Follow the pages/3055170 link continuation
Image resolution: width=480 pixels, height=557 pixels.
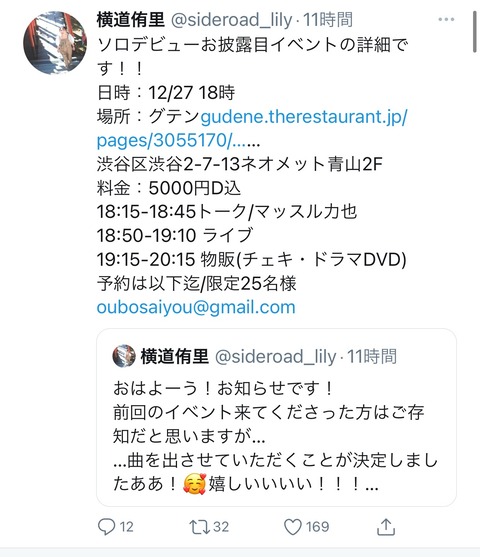[x=178, y=140]
